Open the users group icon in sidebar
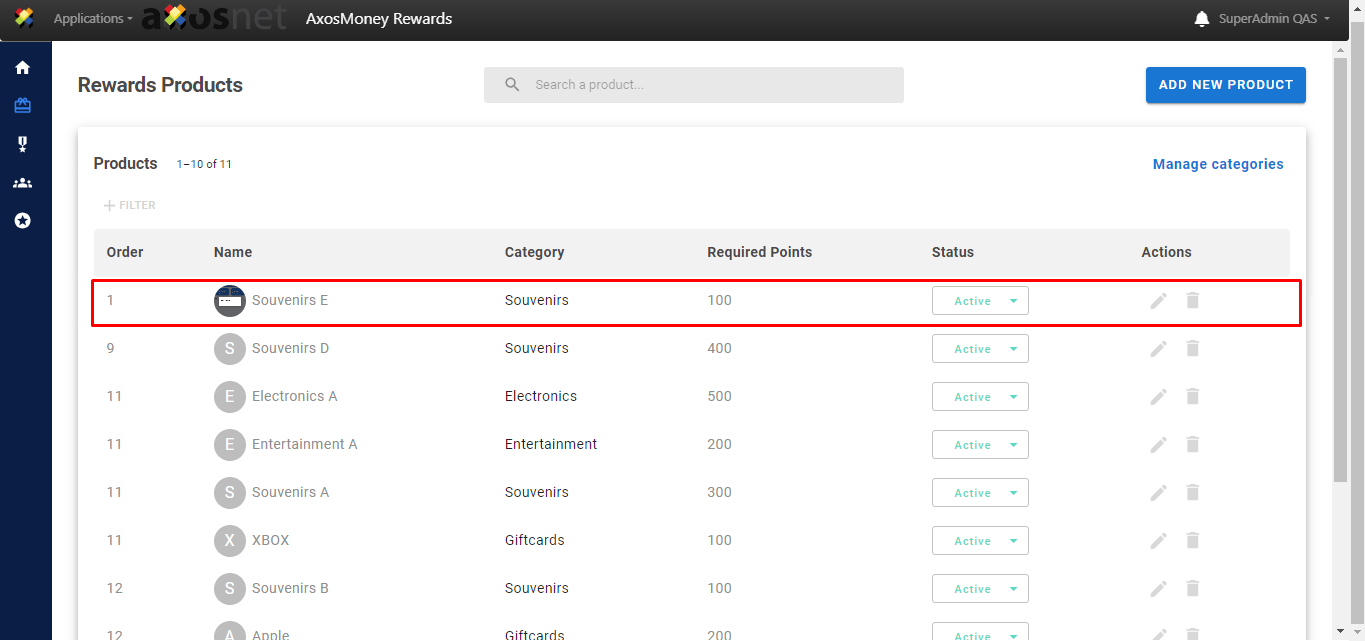The height and width of the screenshot is (641, 1365). [x=22, y=183]
